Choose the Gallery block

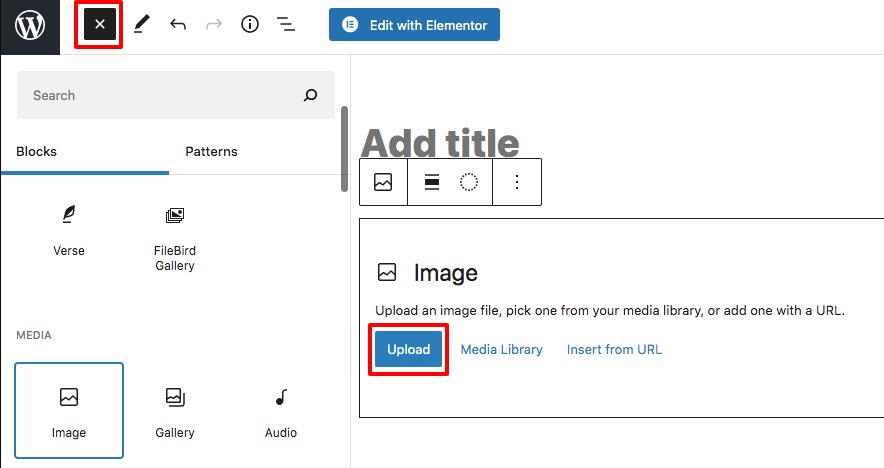click(x=175, y=410)
